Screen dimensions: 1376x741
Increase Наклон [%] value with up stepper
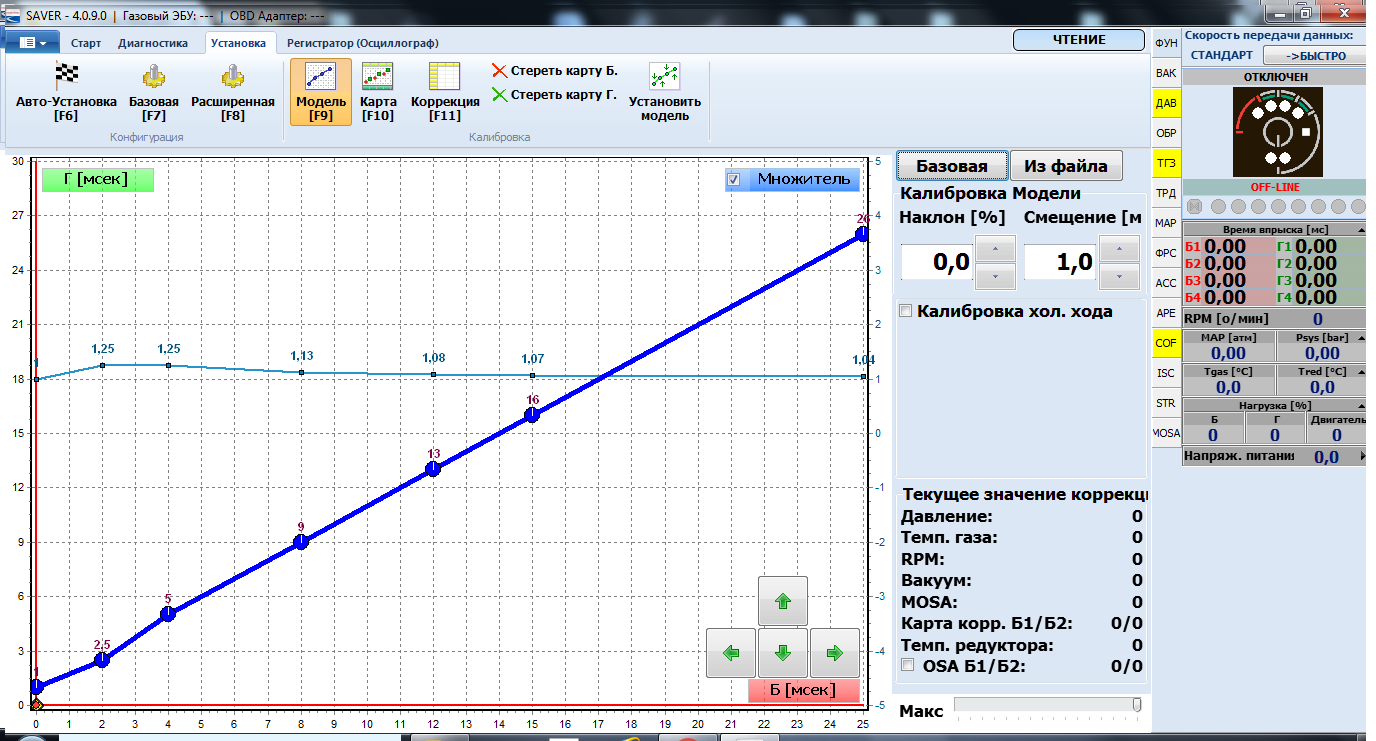coord(995,249)
